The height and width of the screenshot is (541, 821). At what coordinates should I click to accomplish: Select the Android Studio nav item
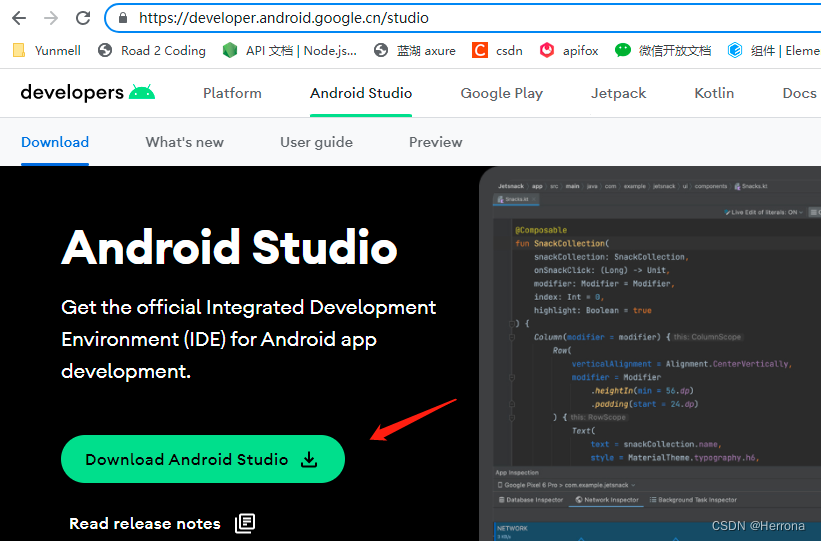(361, 93)
